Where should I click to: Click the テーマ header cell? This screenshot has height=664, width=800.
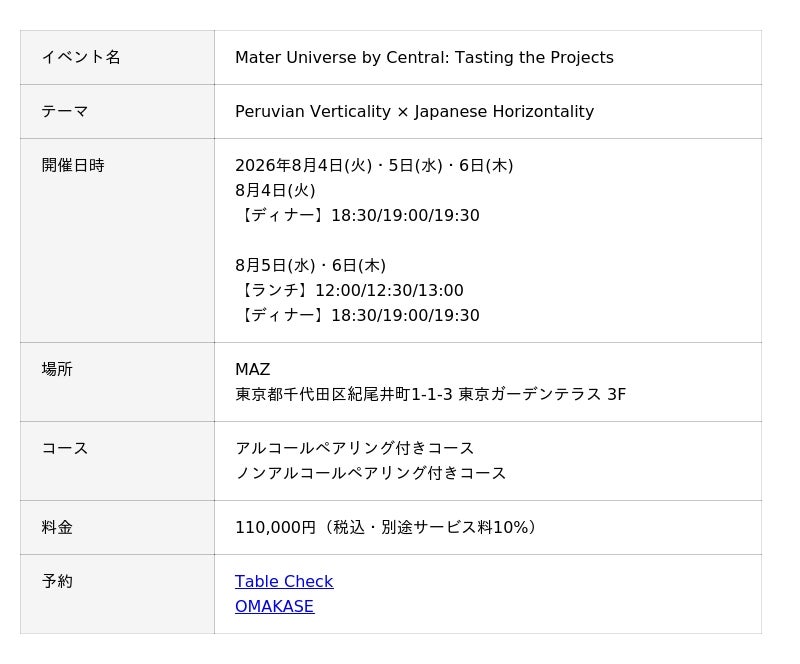pyautogui.click(x=117, y=111)
